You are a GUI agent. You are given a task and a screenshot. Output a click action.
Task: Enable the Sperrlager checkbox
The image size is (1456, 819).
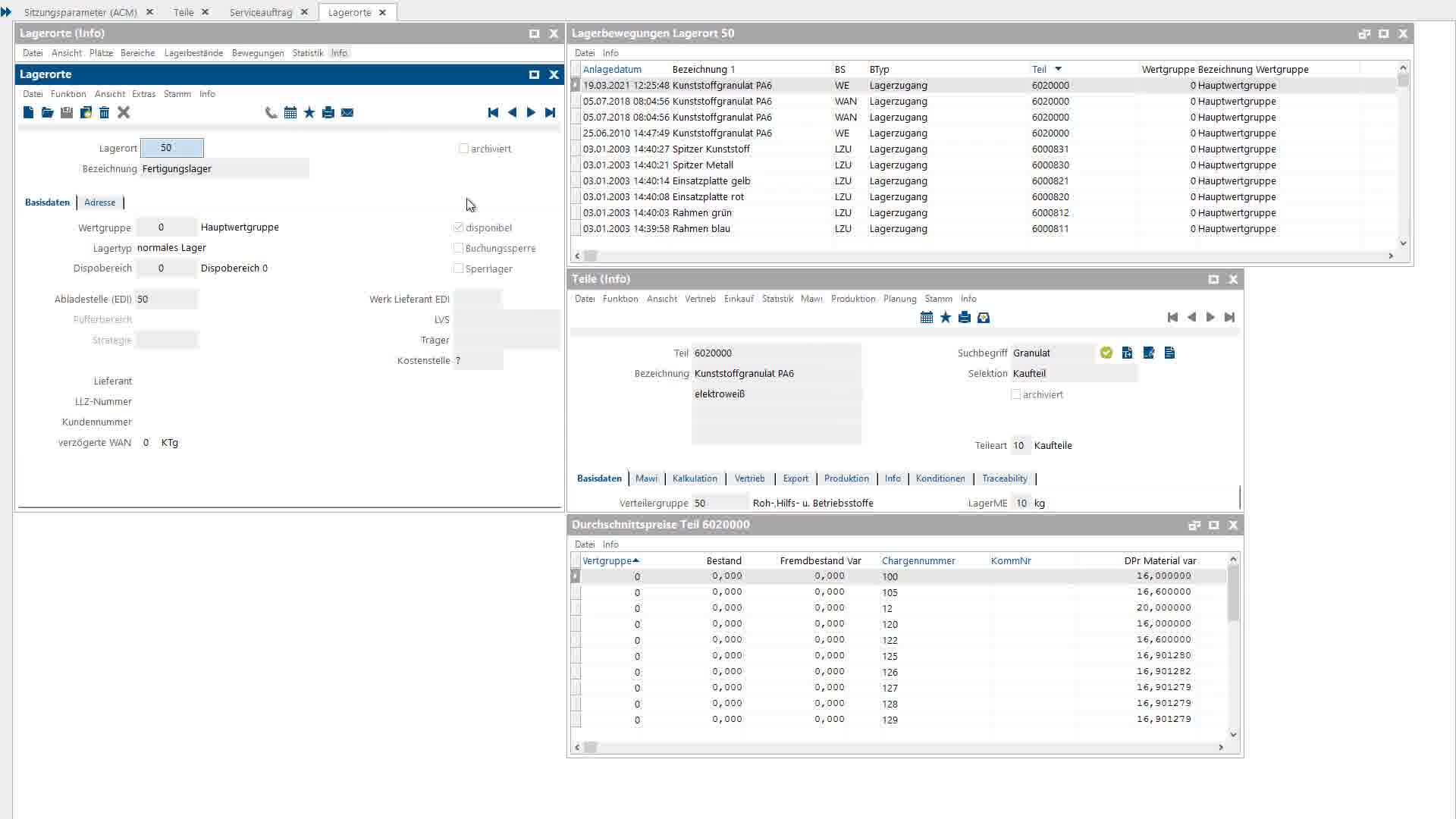tap(458, 268)
